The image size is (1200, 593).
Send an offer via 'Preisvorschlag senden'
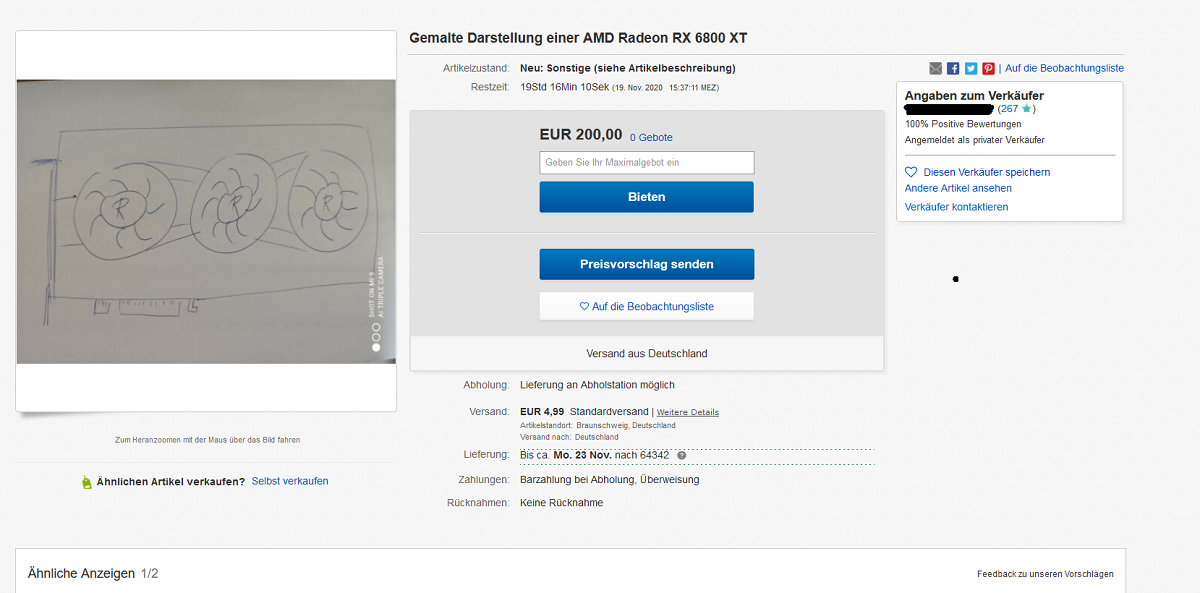tap(646, 264)
